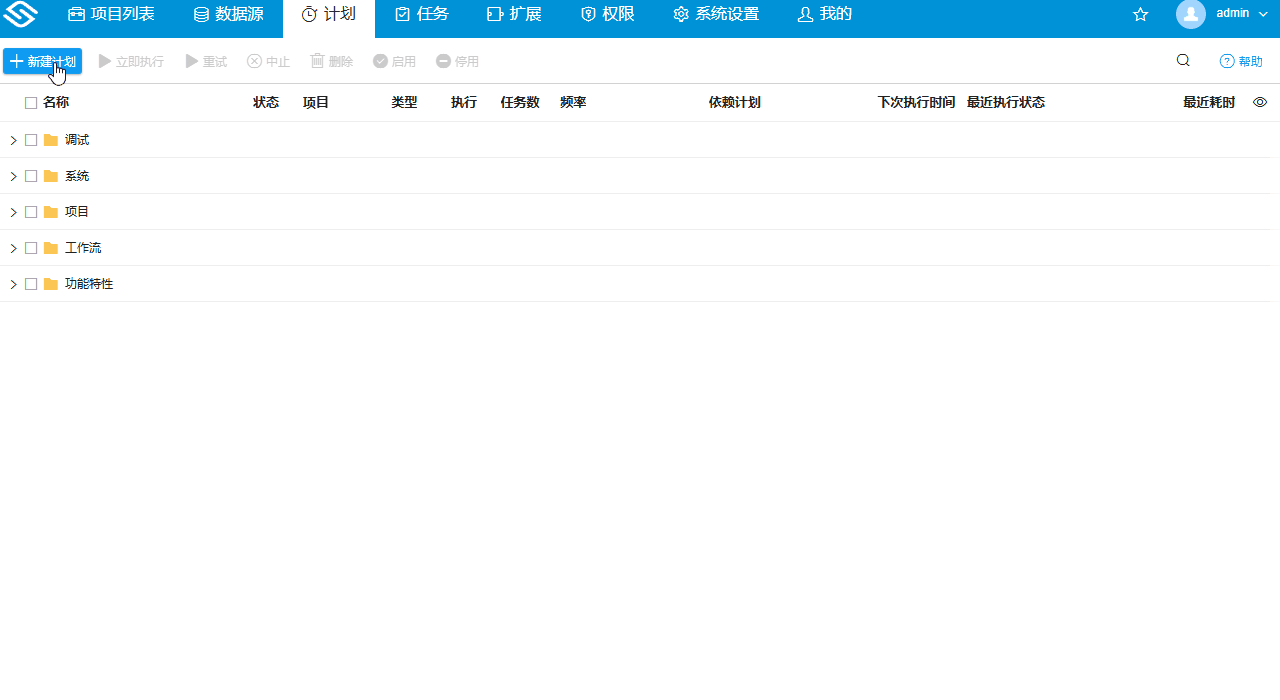Expand the 系统 folder row
This screenshot has width=1280, height=700.
point(13,175)
